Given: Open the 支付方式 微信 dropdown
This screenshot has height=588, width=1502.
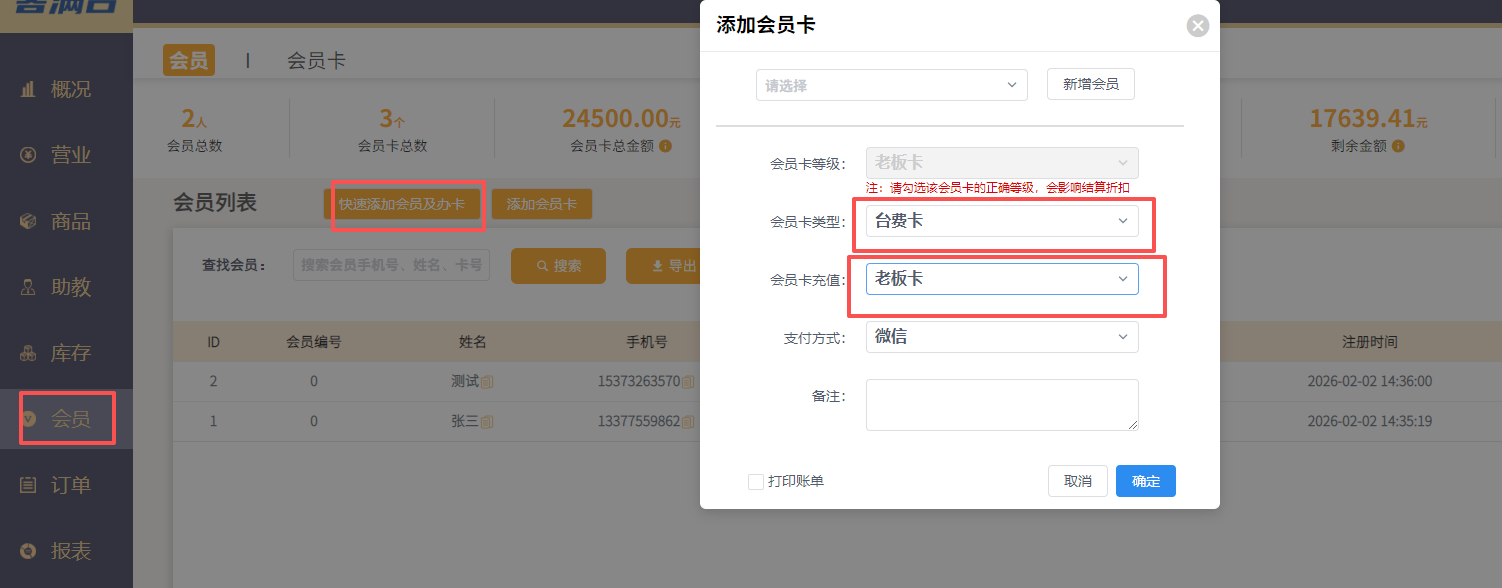Looking at the screenshot, I should coord(1001,337).
